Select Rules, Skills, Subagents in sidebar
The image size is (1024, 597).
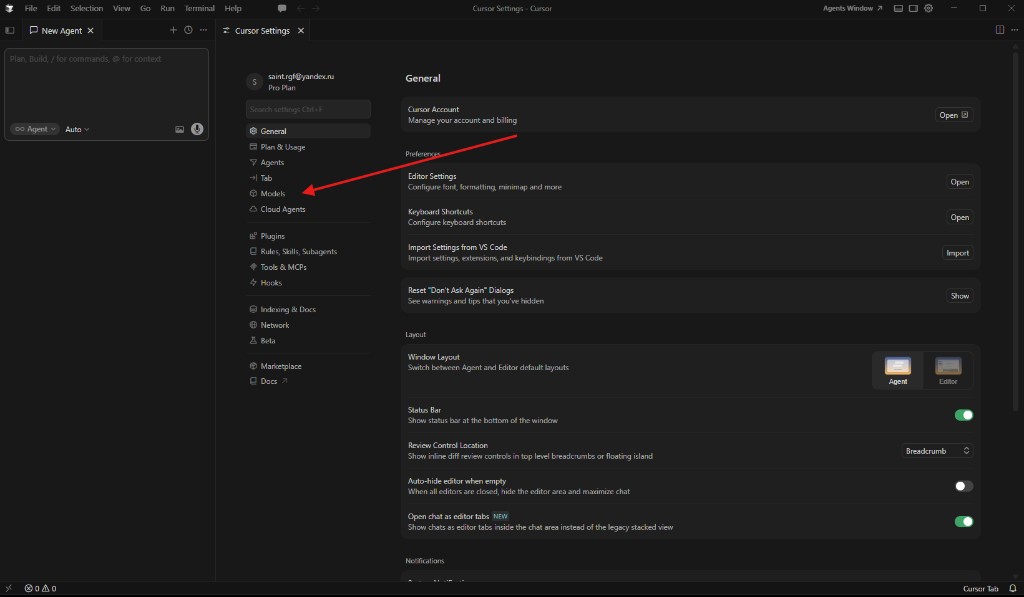pos(308,251)
